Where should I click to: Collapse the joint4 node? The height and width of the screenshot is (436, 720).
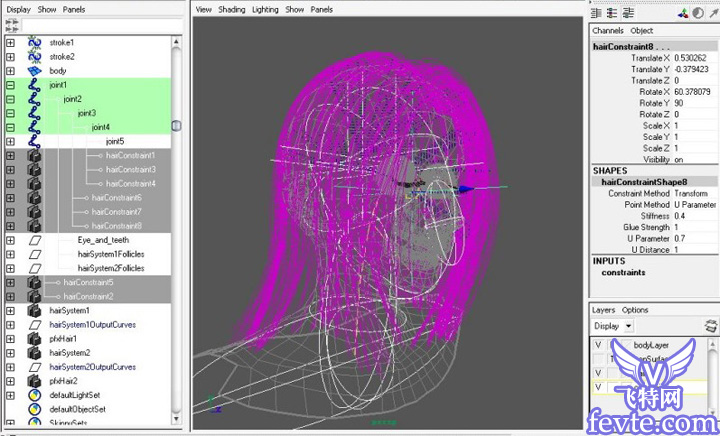click(x=10, y=128)
